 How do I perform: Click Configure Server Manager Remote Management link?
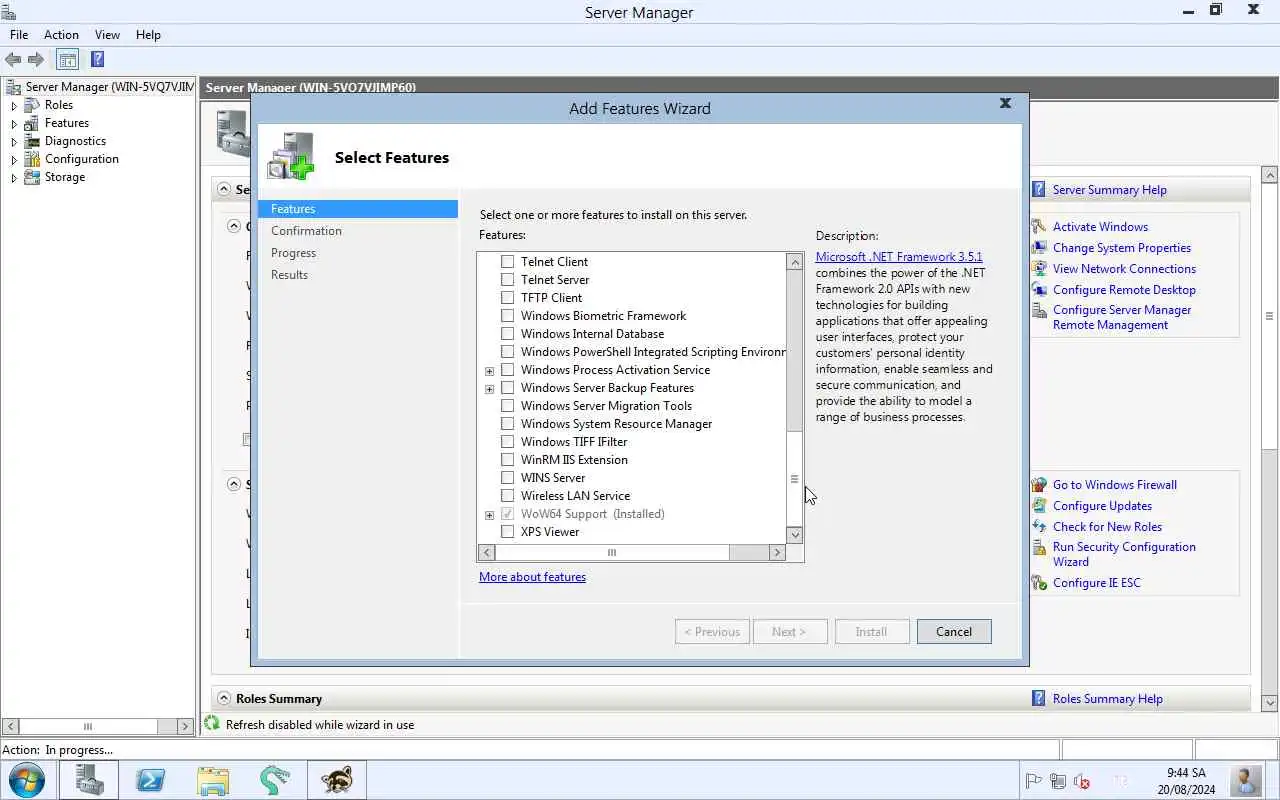click(x=1122, y=317)
